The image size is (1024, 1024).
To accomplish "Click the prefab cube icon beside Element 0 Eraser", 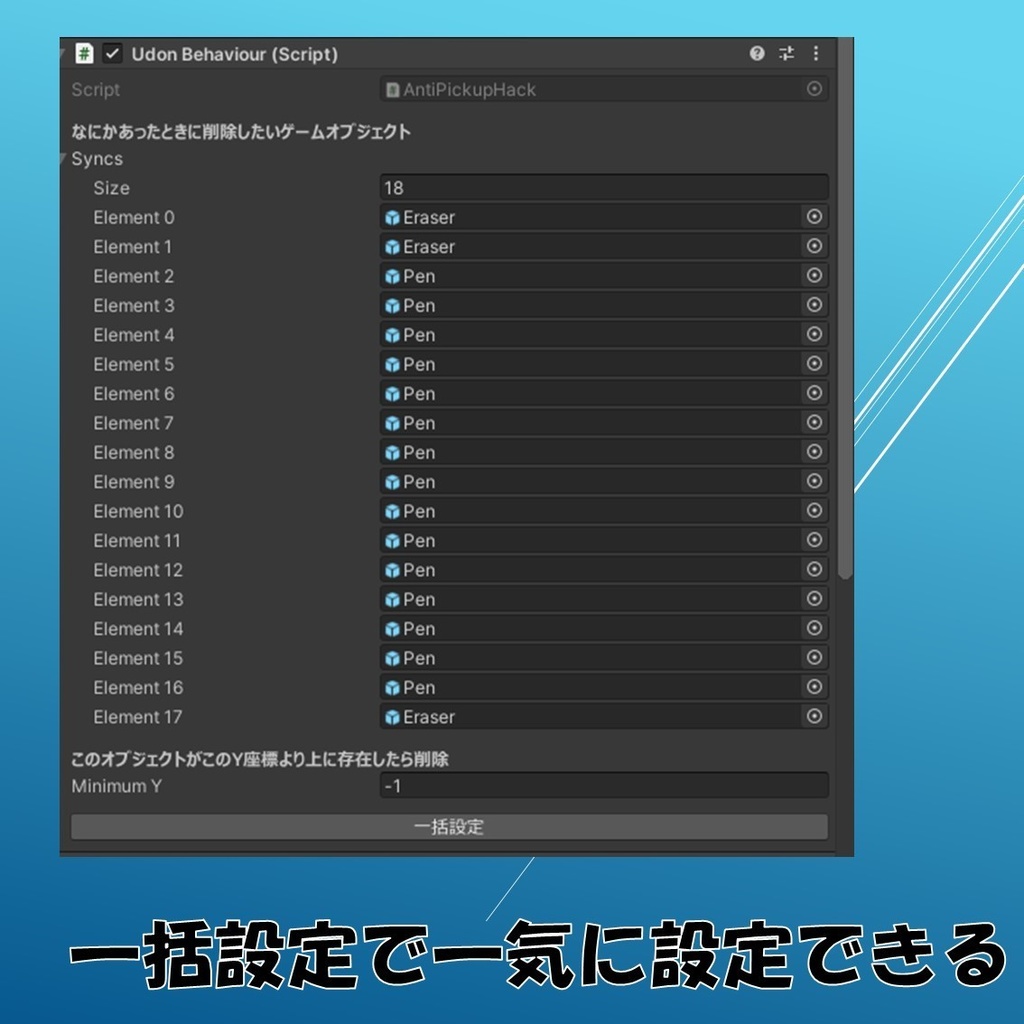I will 394,217.
